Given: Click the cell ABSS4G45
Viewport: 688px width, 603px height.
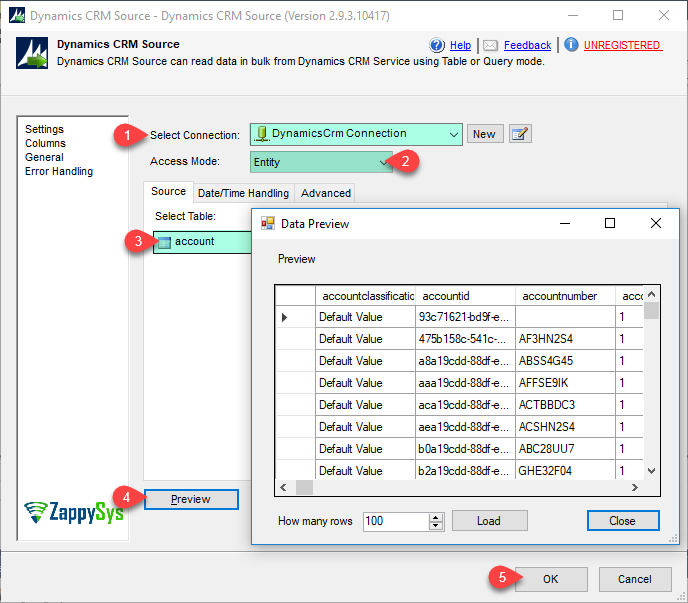Looking at the screenshot, I should point(566,361).
